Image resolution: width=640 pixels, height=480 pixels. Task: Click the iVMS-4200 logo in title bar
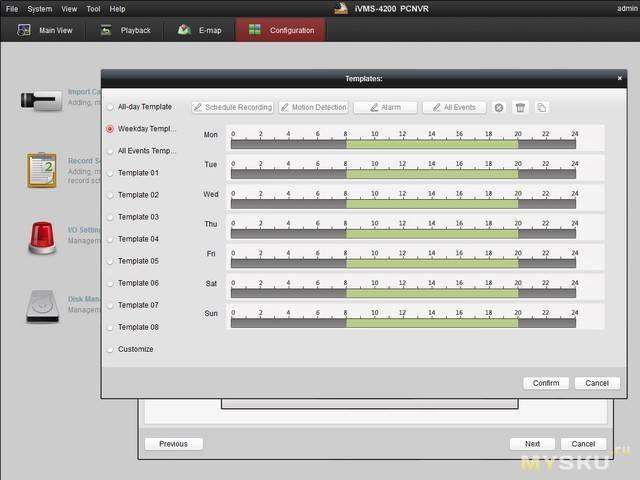pos(341,8)
